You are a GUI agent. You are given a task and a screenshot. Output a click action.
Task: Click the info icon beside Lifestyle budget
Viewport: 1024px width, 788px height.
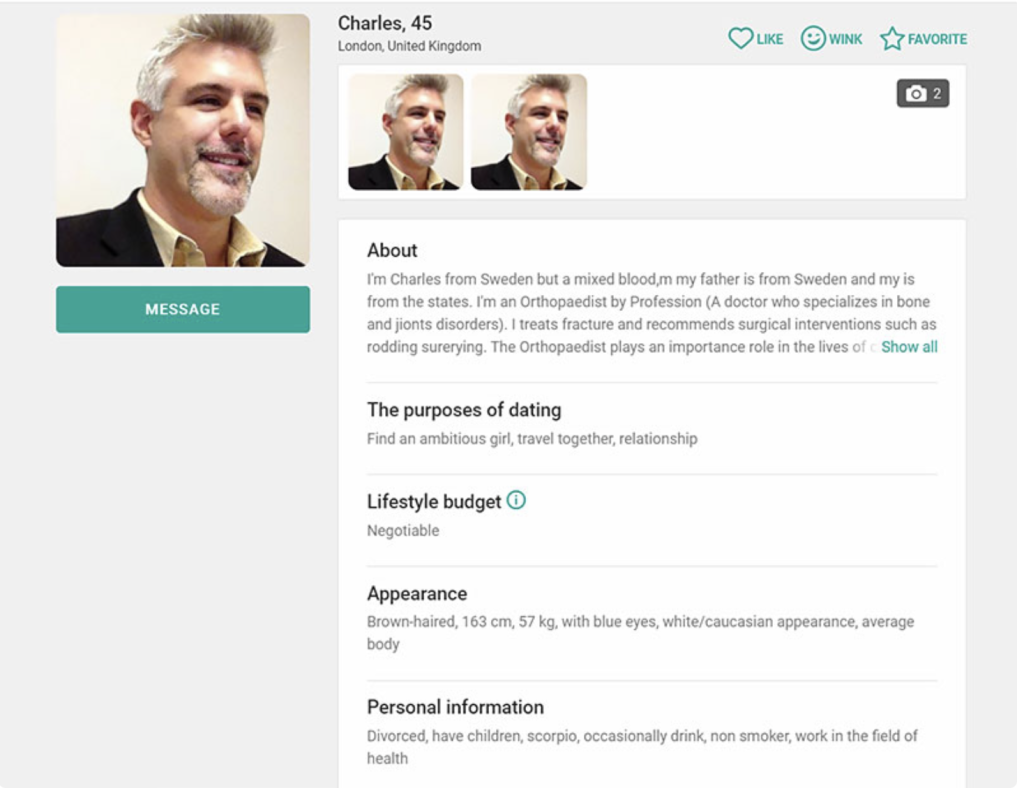pos(516,501)
